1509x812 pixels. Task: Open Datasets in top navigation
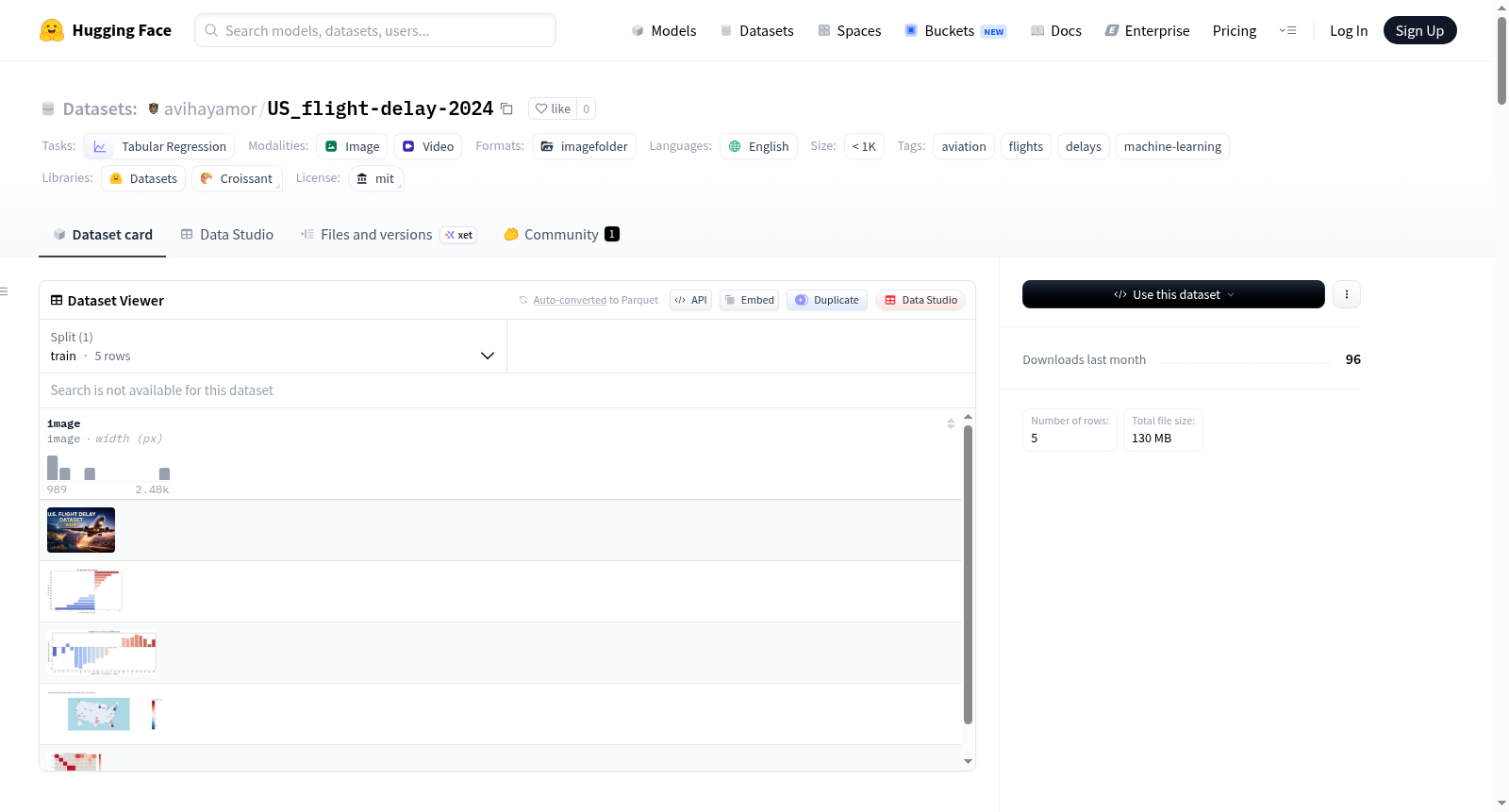point(756,30)
